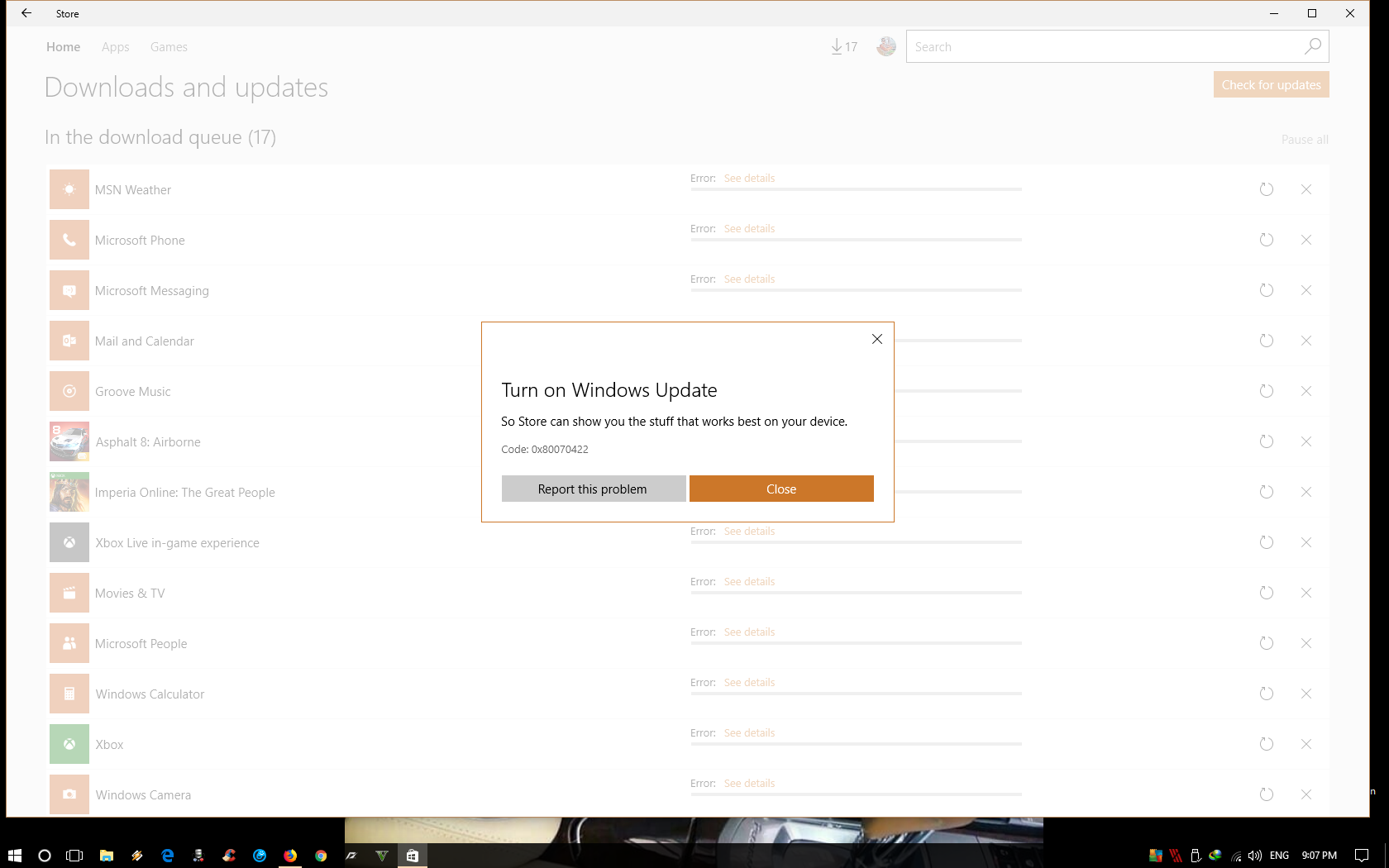
Task: Open Asphalt 8: Airborne thumbnail
Action: 69,441
